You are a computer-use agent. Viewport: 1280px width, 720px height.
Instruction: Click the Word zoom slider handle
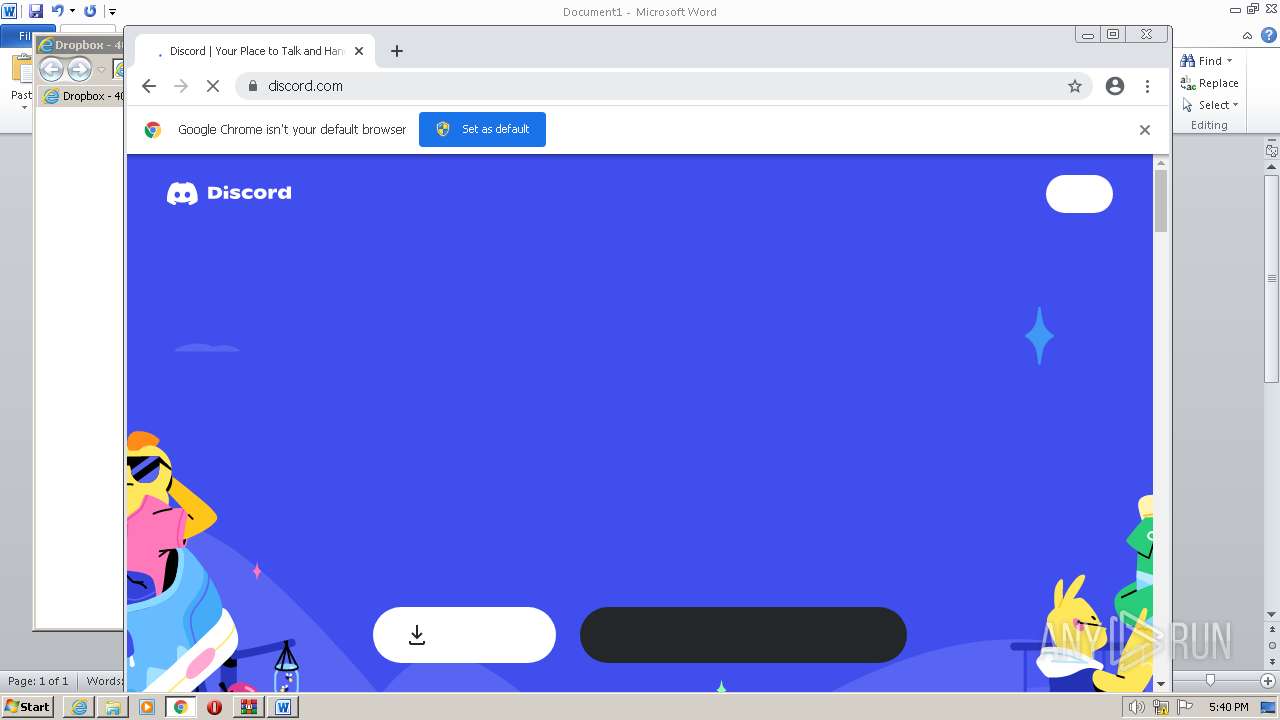pyautogui.click(x=1210, y=681)
